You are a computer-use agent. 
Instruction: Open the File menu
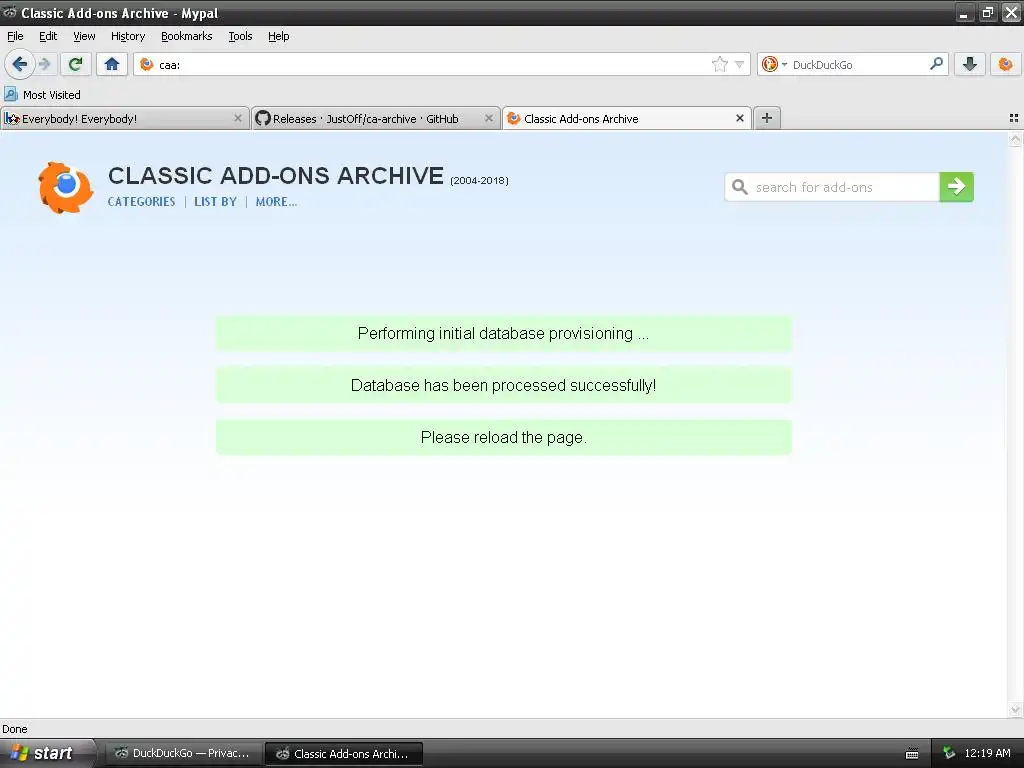point(15,36)
